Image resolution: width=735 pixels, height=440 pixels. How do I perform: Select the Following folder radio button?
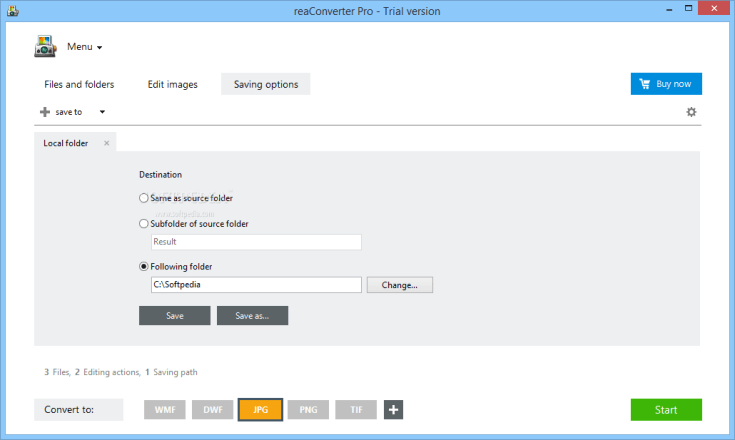coord(143,267)
